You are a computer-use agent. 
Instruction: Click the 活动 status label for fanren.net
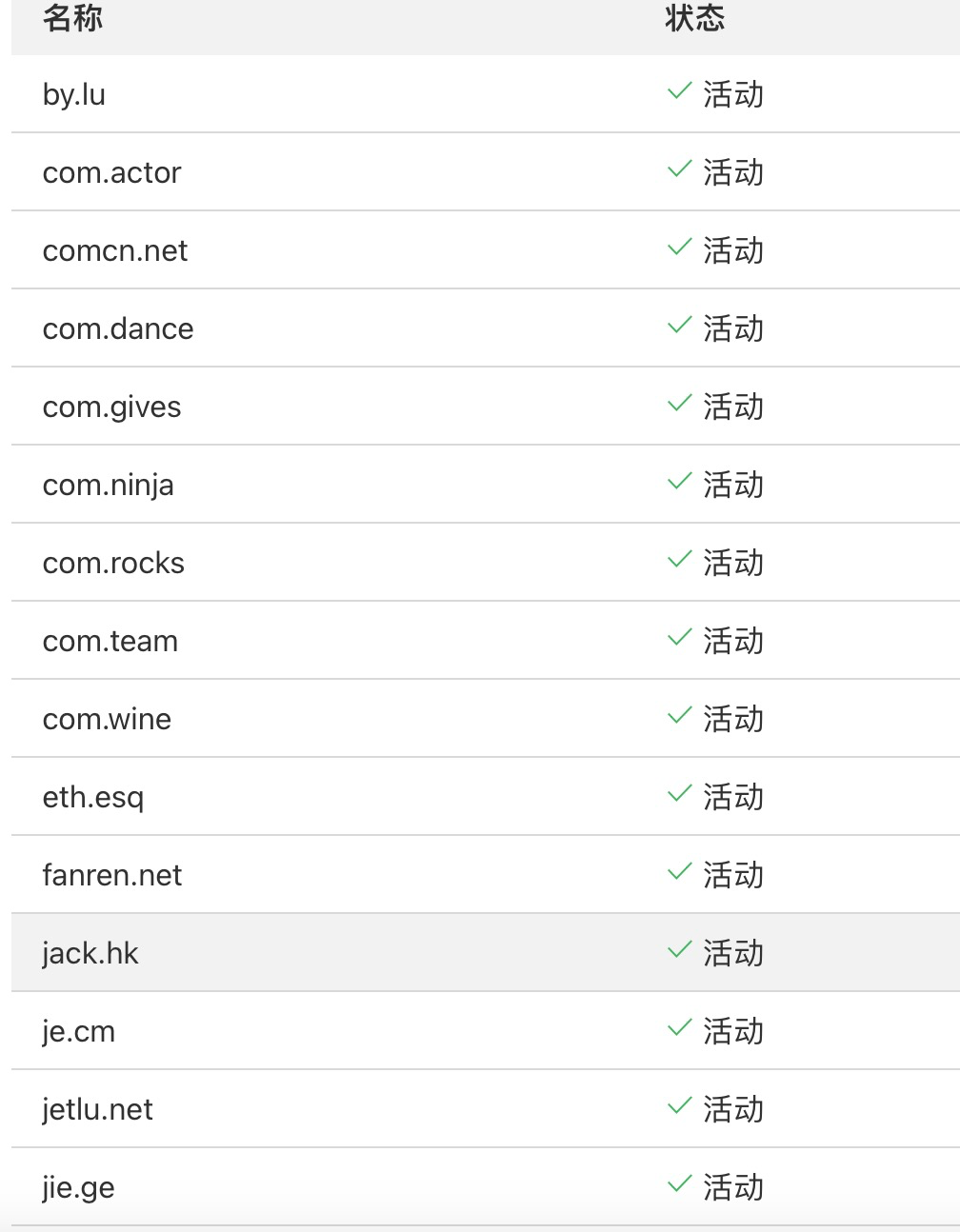733,875
